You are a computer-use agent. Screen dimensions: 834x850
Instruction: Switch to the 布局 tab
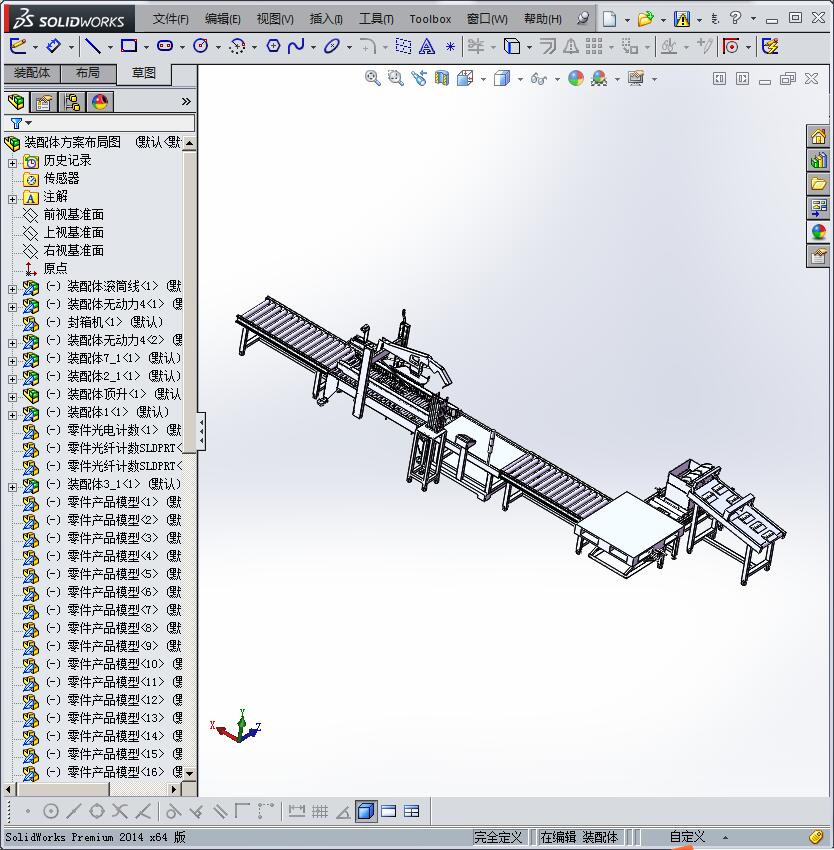87,73
